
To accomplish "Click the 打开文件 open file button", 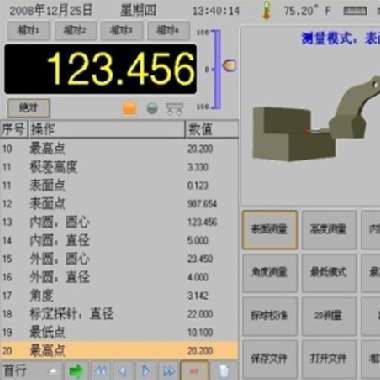I will (329, 359).
